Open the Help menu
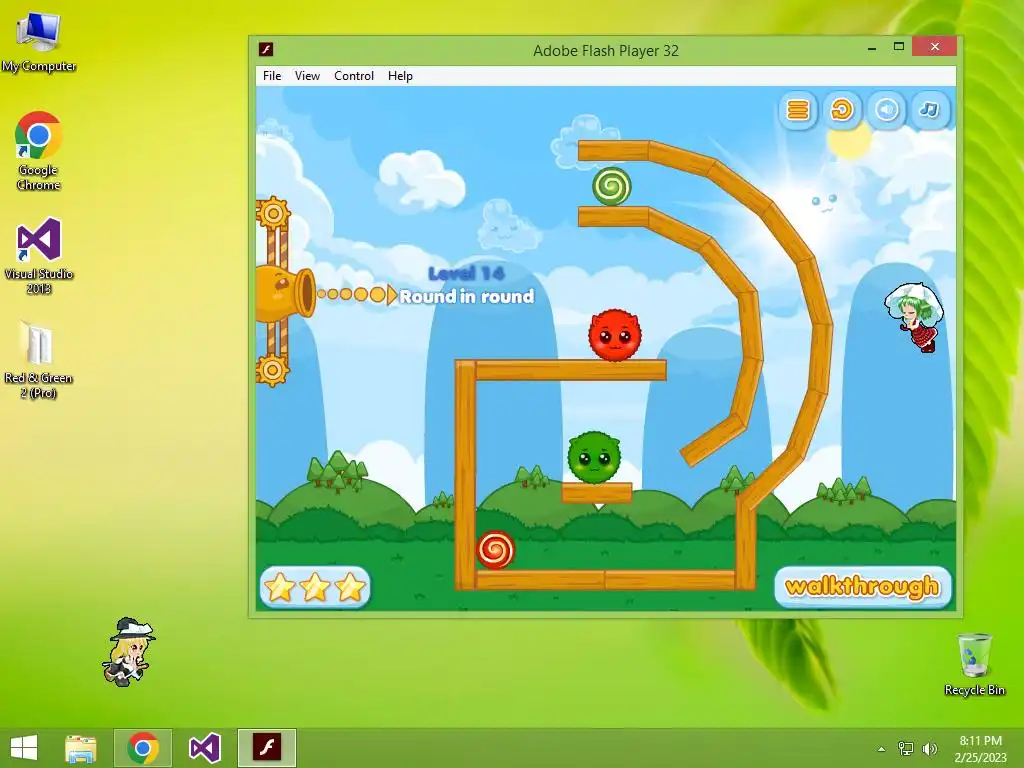 point(400,76)
